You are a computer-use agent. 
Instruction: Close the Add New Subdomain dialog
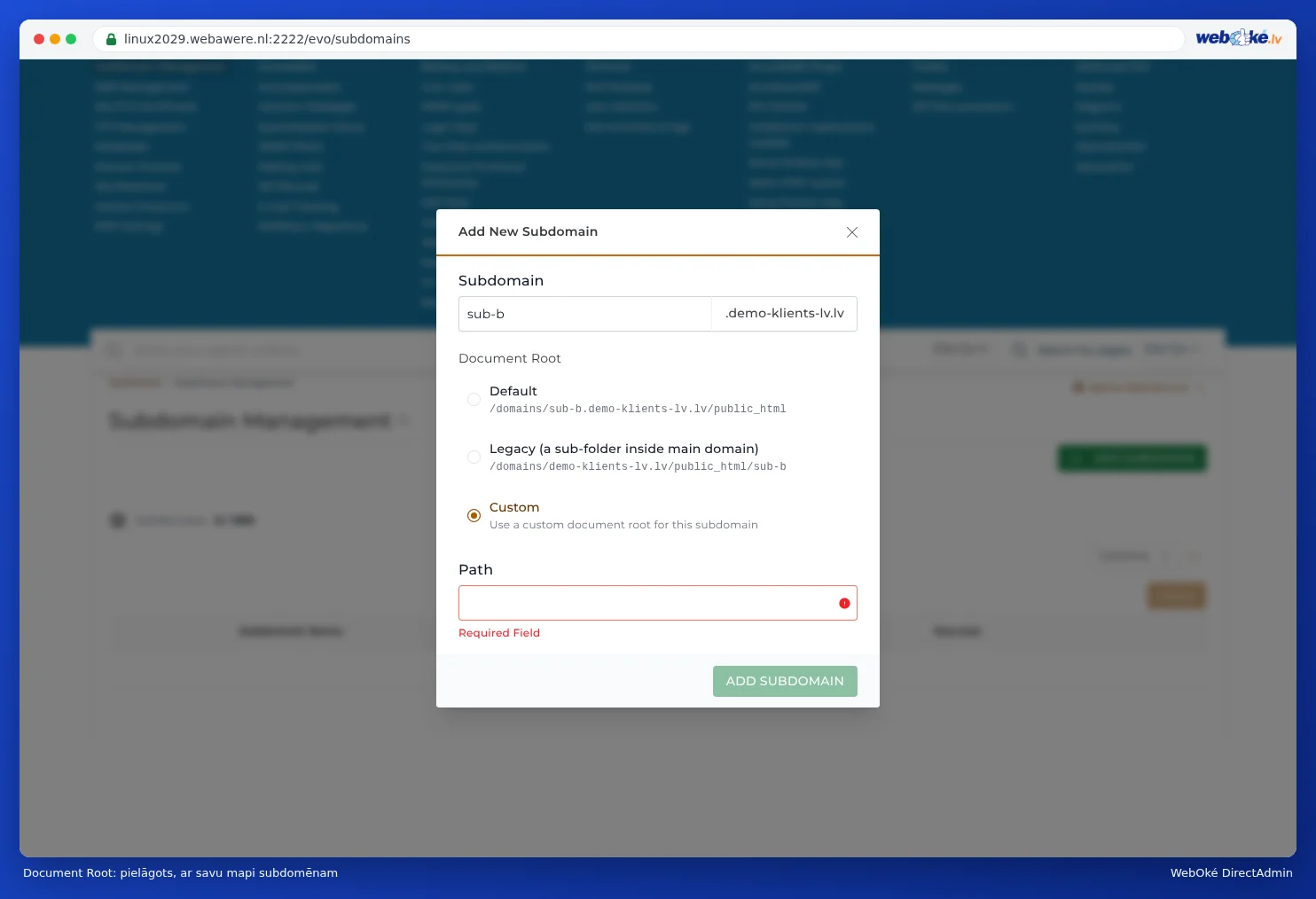coord(852,232)
